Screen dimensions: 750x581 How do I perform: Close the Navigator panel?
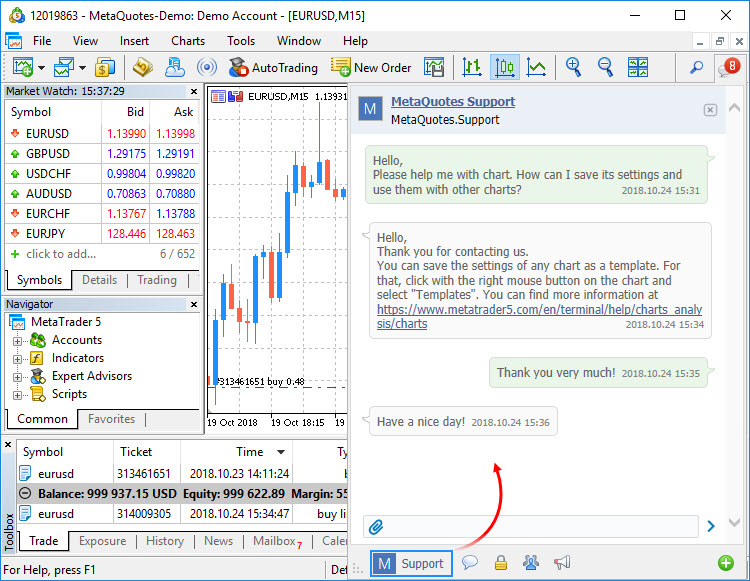(x=194, y=304)
